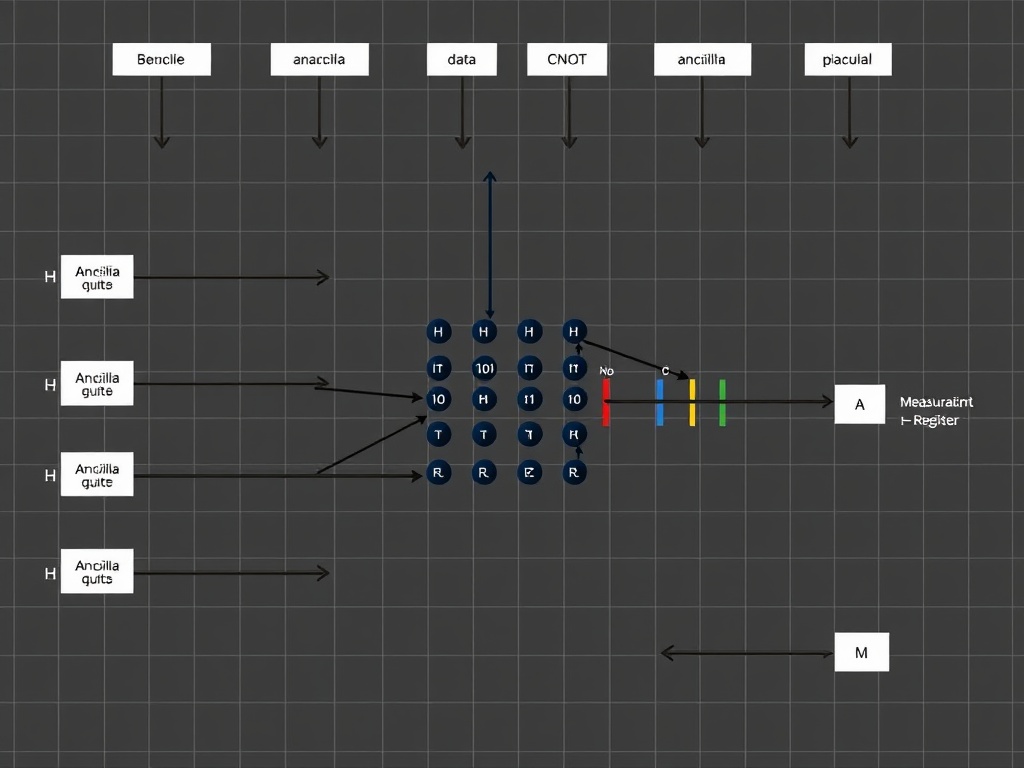Select the top-right 'H' node of the grid
Image resolution: width=1024 pixels, height=768 pixels.
573,331
